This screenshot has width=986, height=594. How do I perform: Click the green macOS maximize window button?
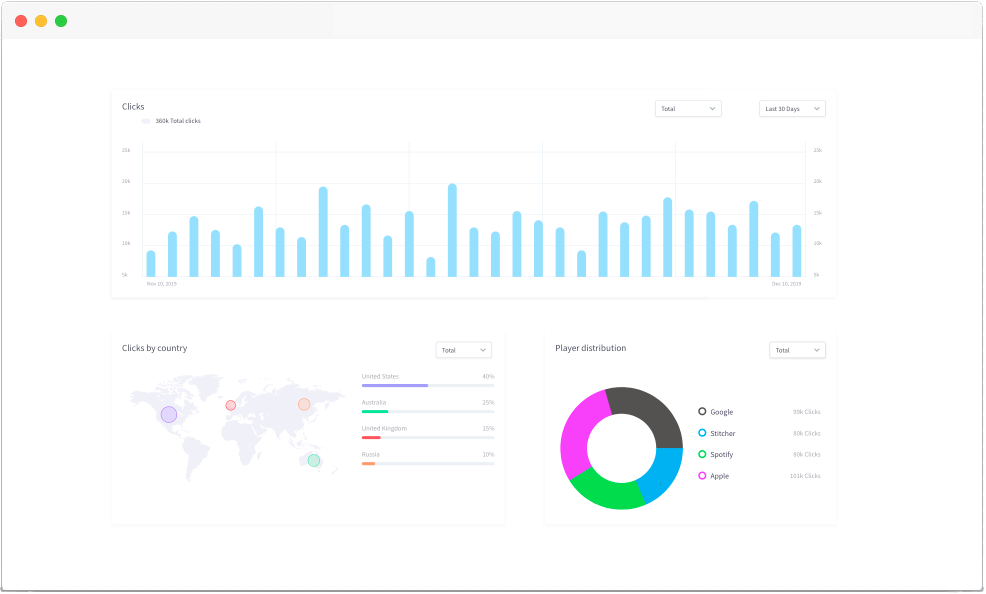click(61, 21)
